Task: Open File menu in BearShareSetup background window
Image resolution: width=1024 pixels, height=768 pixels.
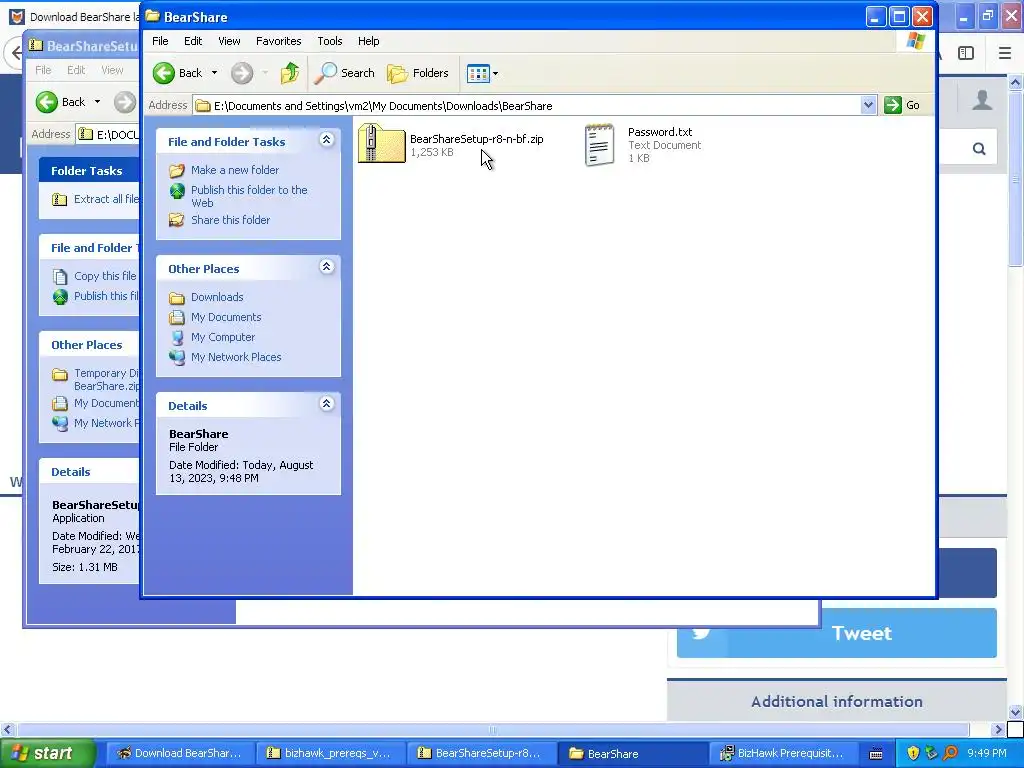Action: point(43,70)
